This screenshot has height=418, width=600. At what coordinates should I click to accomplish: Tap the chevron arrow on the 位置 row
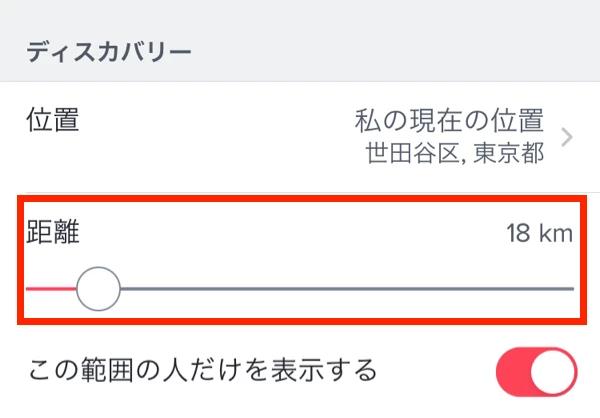(567, 138)
